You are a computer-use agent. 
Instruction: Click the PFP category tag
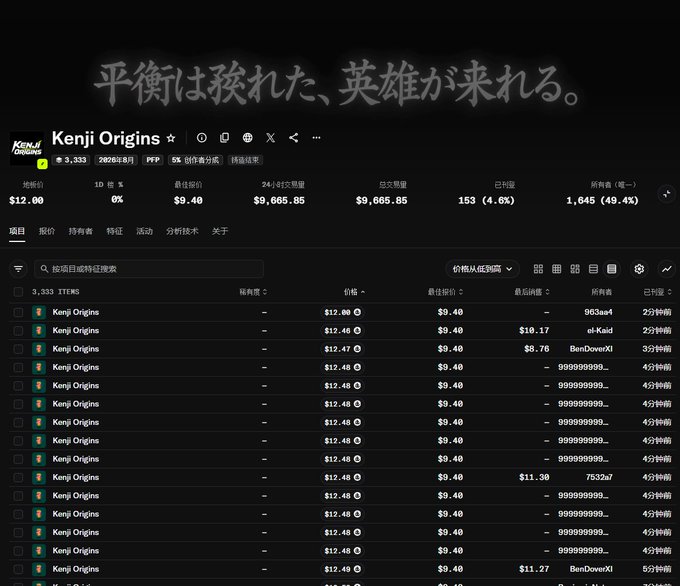[x=153, y=160]
